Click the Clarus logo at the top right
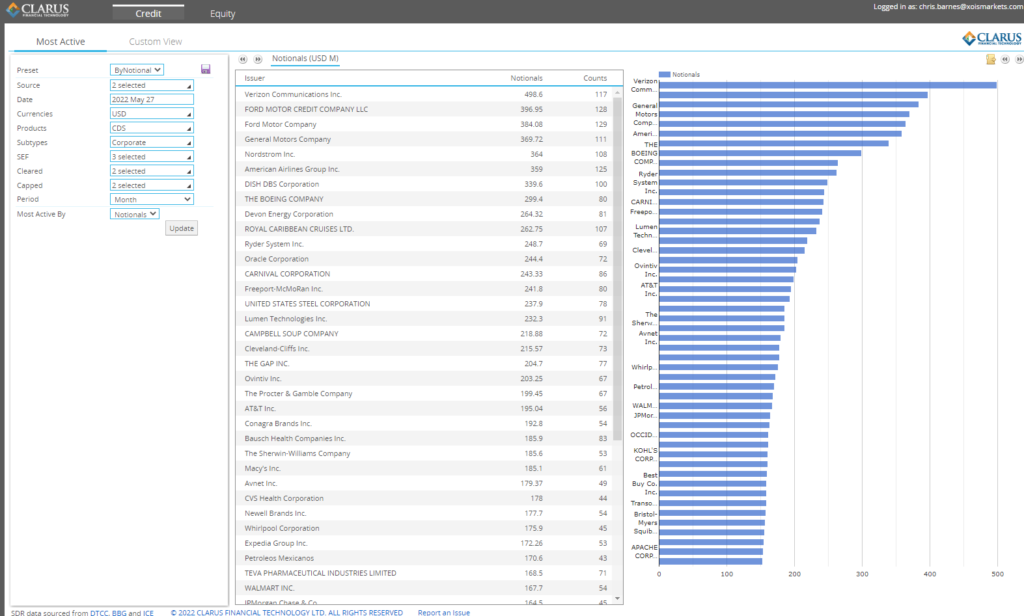Viewport: 1024px width, 616px height. [x=992, y=38]
